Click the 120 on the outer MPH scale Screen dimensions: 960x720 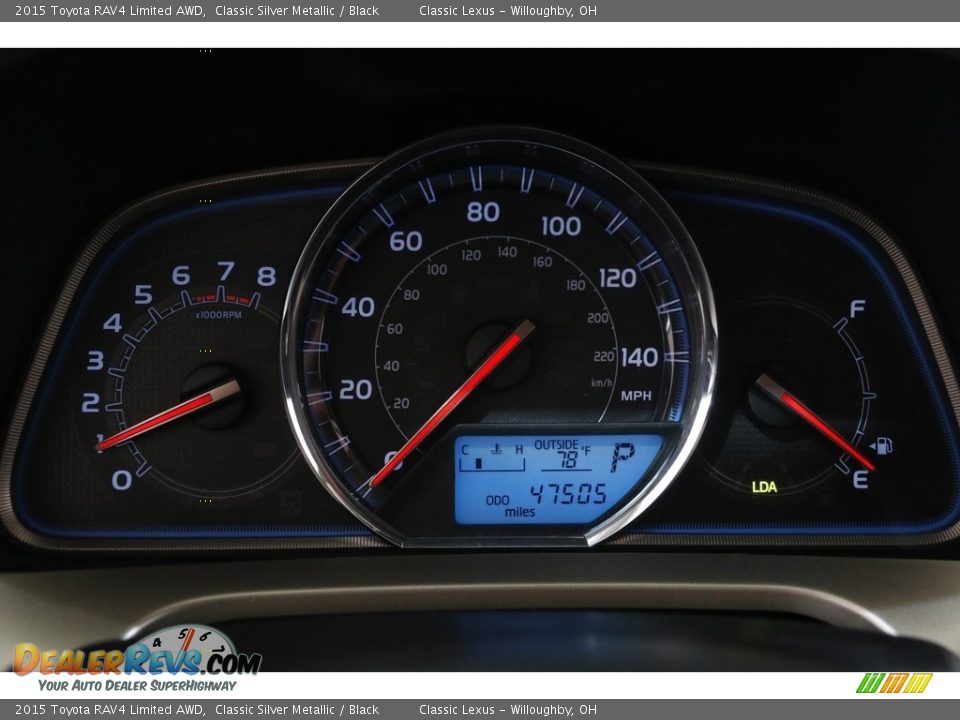coord(618,279)
